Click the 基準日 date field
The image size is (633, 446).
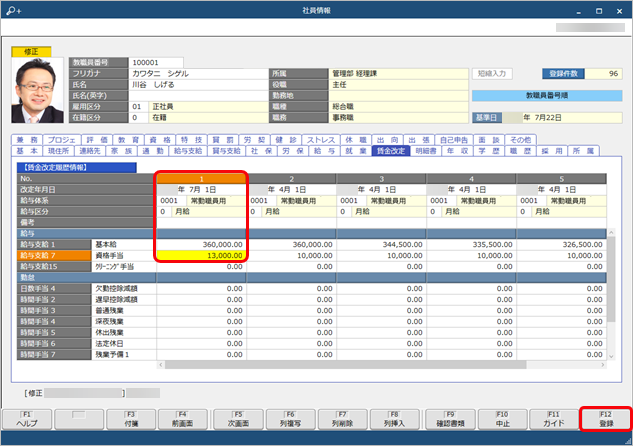[562, 118]
